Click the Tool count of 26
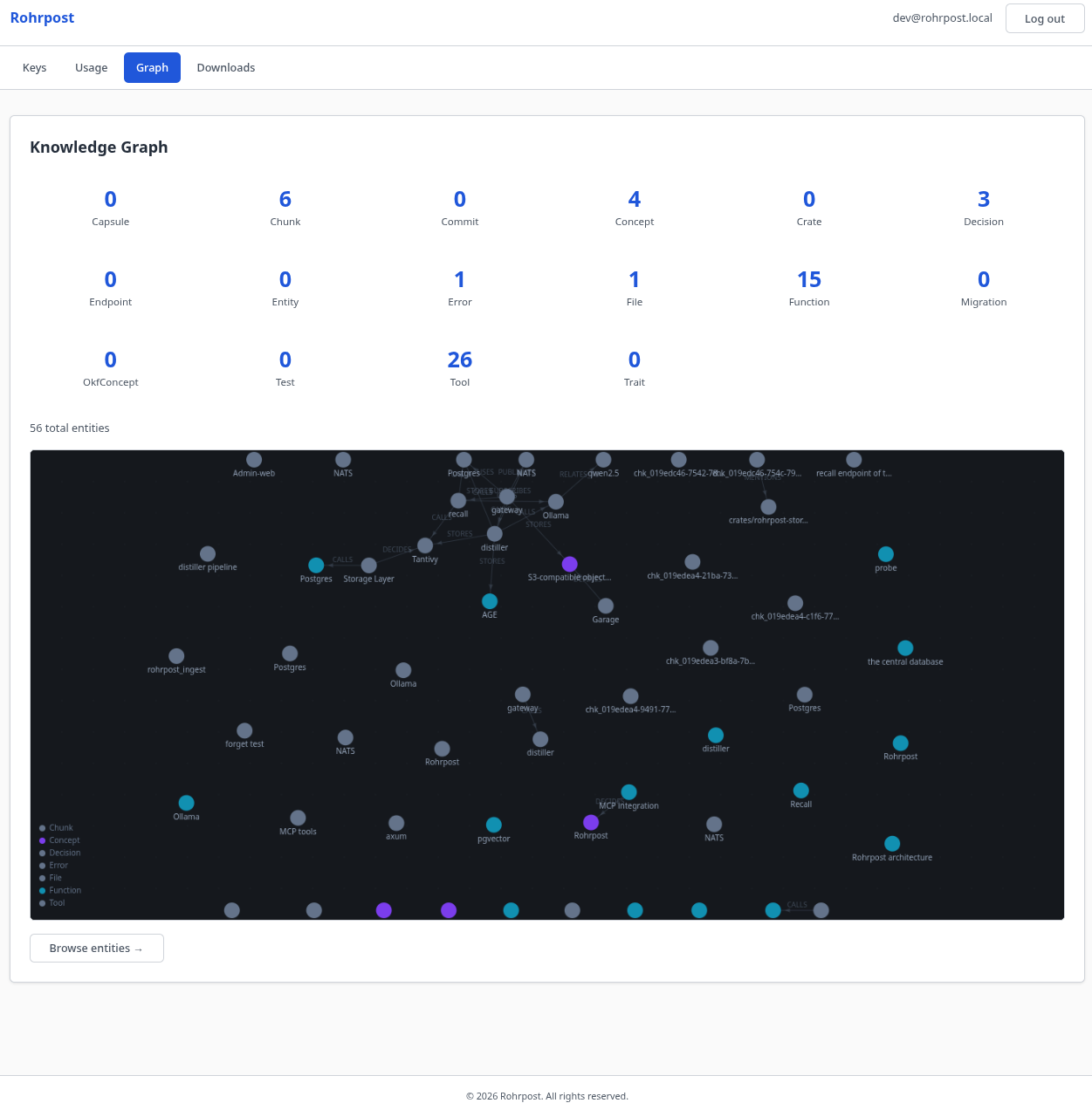 [460, 360]
